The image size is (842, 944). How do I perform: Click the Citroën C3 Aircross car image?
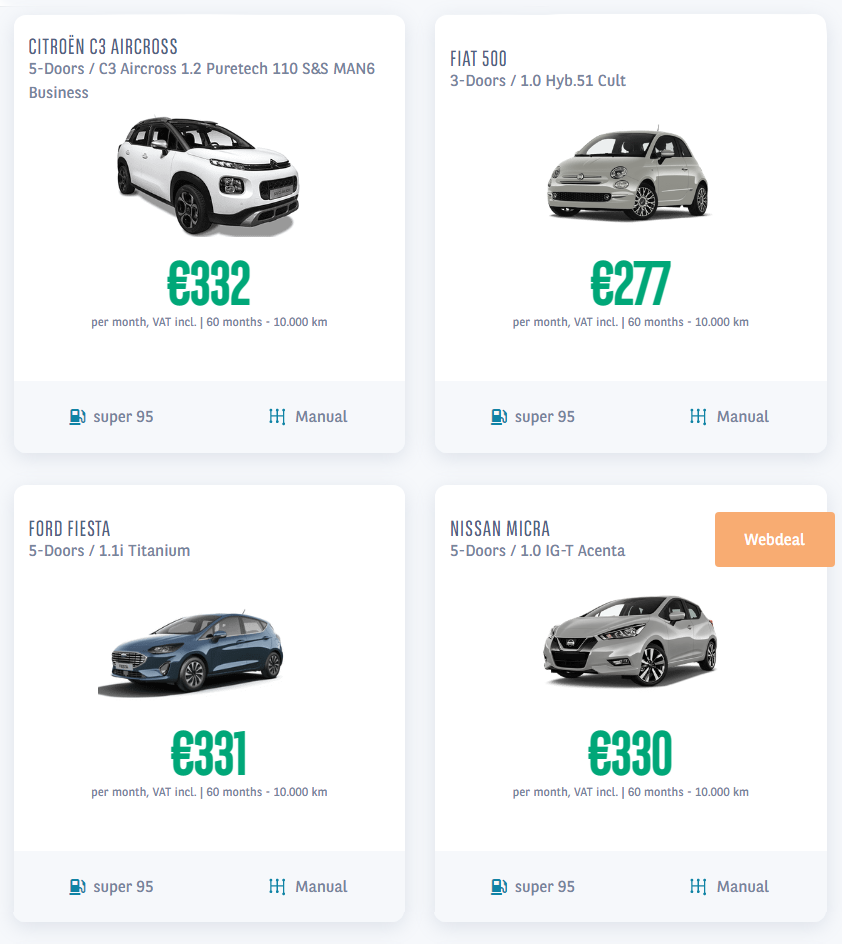coord(208,175)
